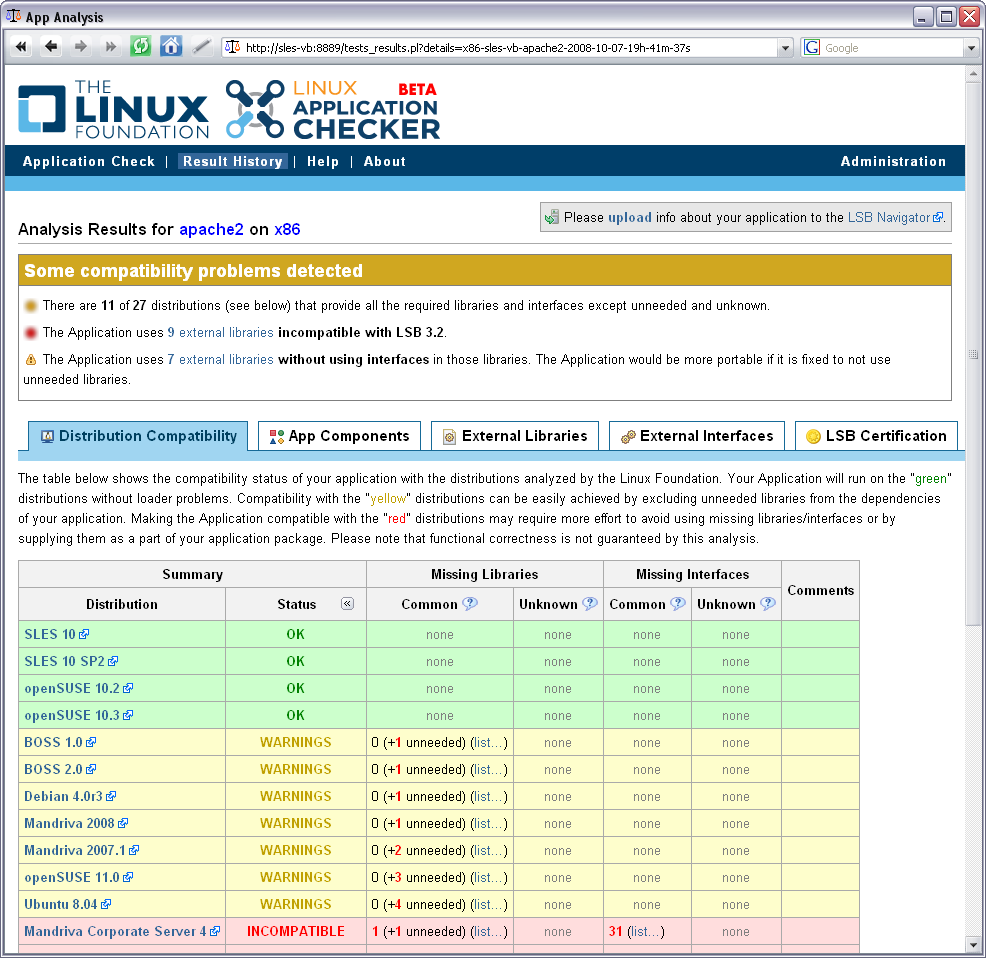Click the page favicon in the address bar
The width and height of the screenshot is (986, 958).
click(233, 47)
